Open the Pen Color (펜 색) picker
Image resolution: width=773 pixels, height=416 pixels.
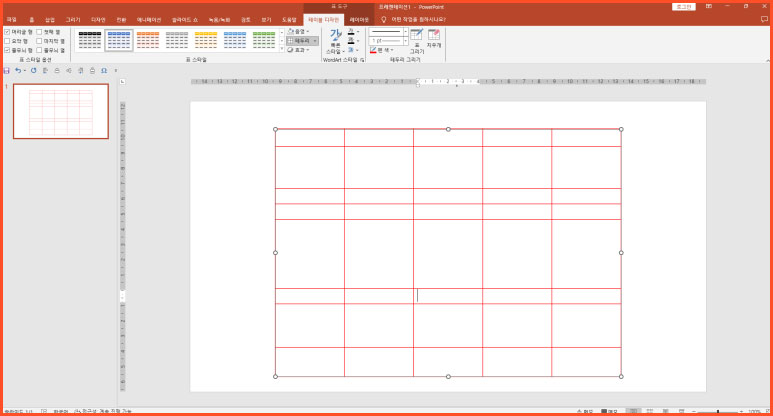click(x=382, y=50)
